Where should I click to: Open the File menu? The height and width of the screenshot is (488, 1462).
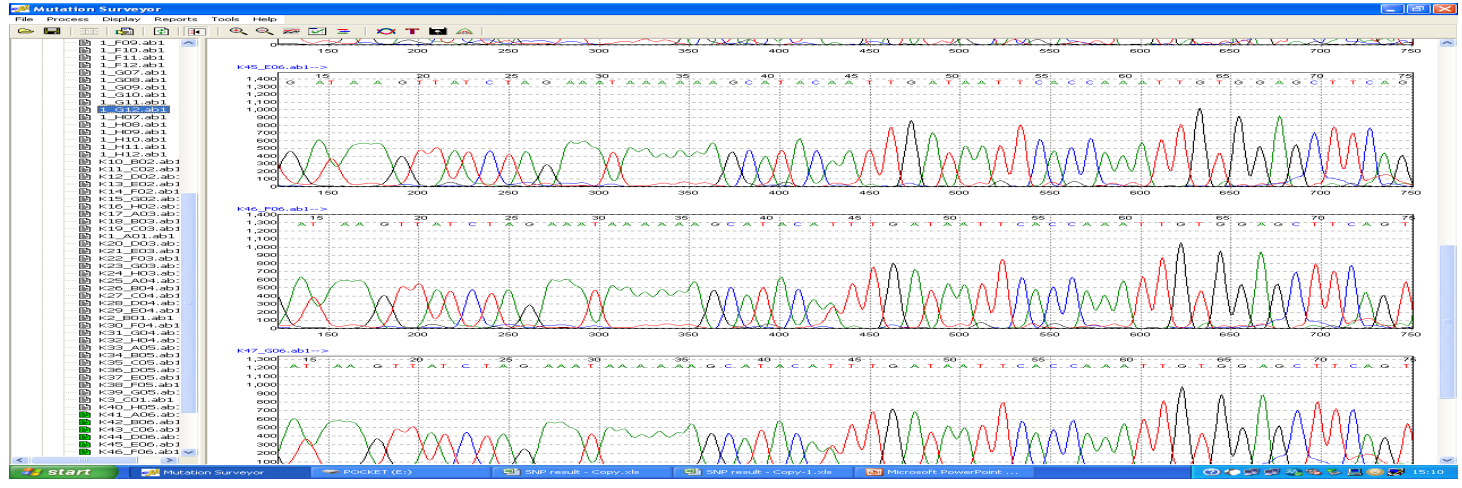[24, 19]
